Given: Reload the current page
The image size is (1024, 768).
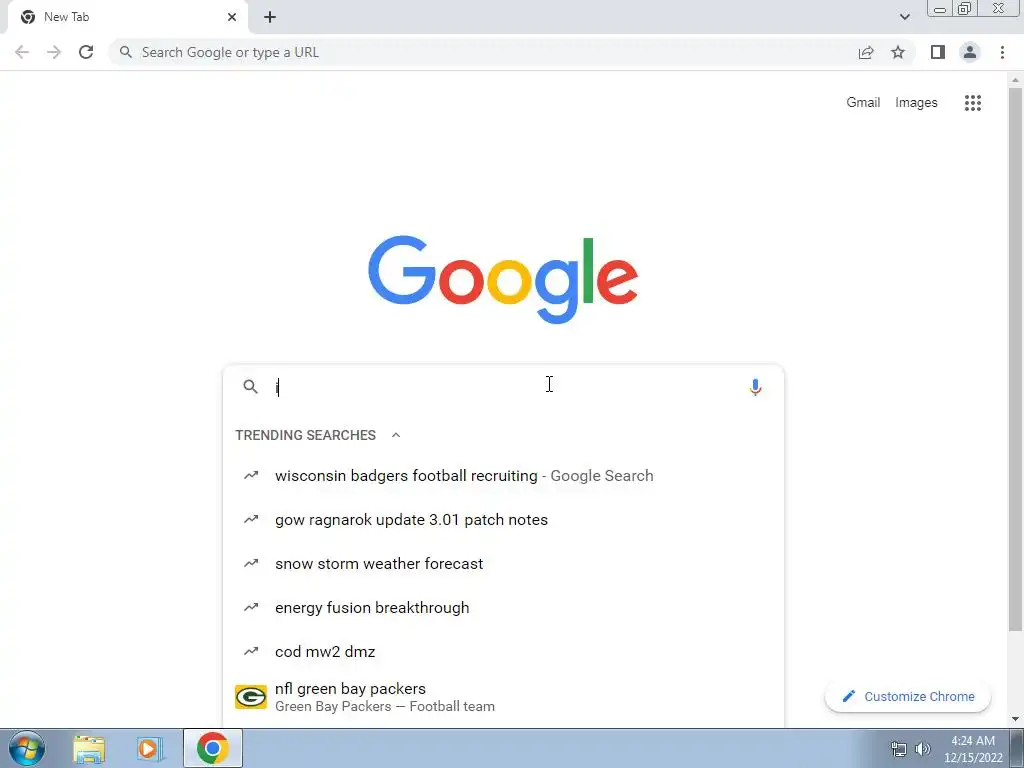Looking at the screenshot, I should click(86, 52).
